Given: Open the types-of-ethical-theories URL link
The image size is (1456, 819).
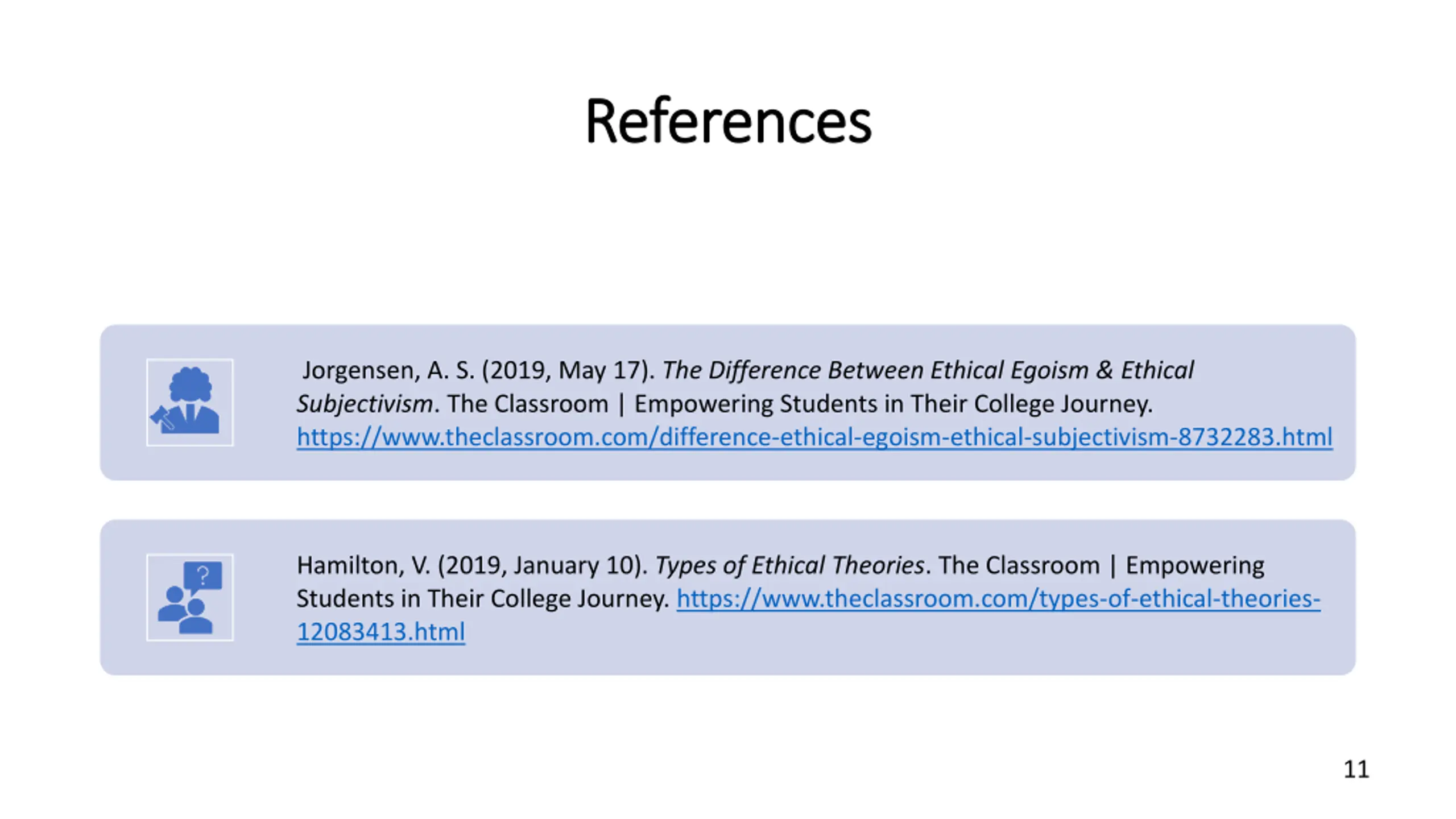Looking at the screenshot, I should pyautogui.click(x=998, y=599).
